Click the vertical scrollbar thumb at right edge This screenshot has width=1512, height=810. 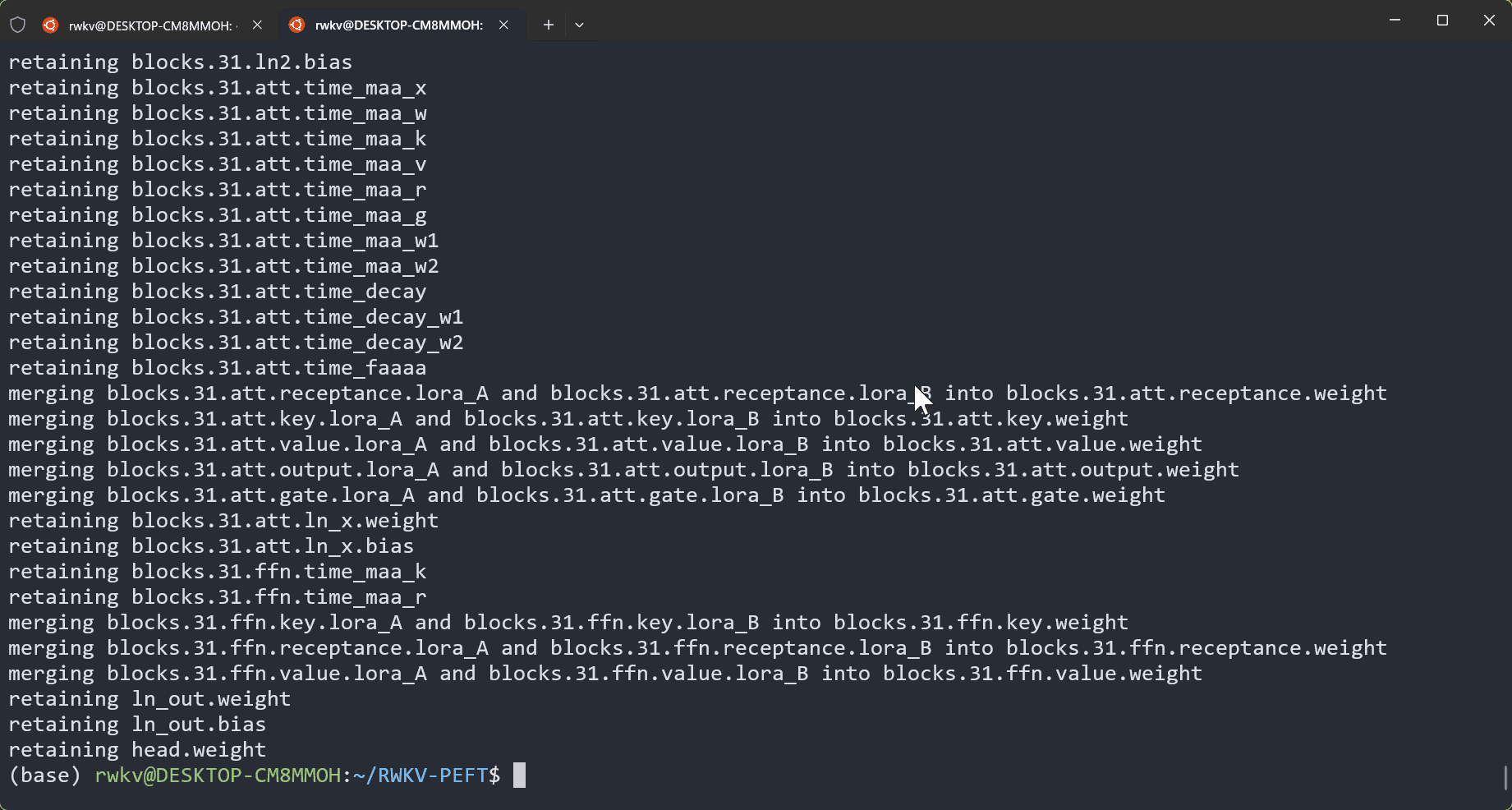[x=1505, y=777]
